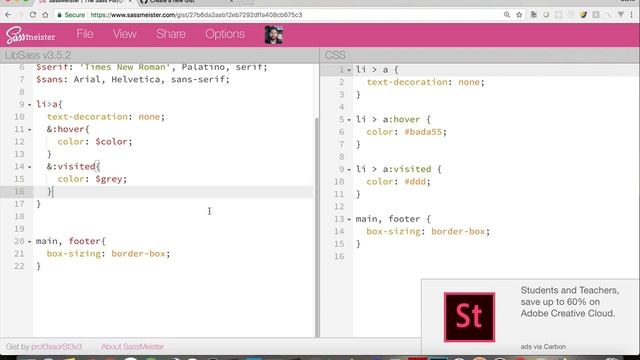Open the Share menu
This screenshot has height=360, width=640.
click(171, 34)
